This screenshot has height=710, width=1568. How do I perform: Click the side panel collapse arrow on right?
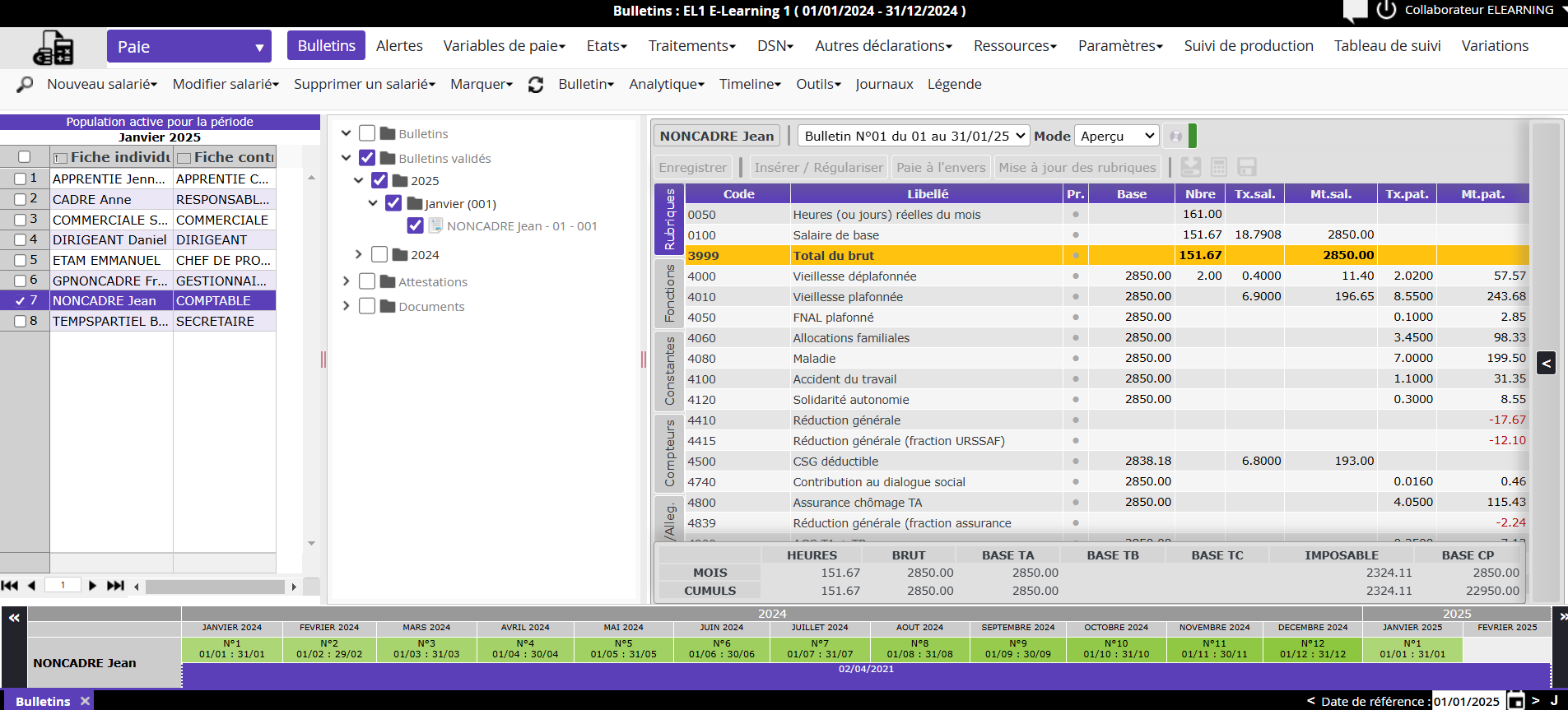(x=1546, y=363)
